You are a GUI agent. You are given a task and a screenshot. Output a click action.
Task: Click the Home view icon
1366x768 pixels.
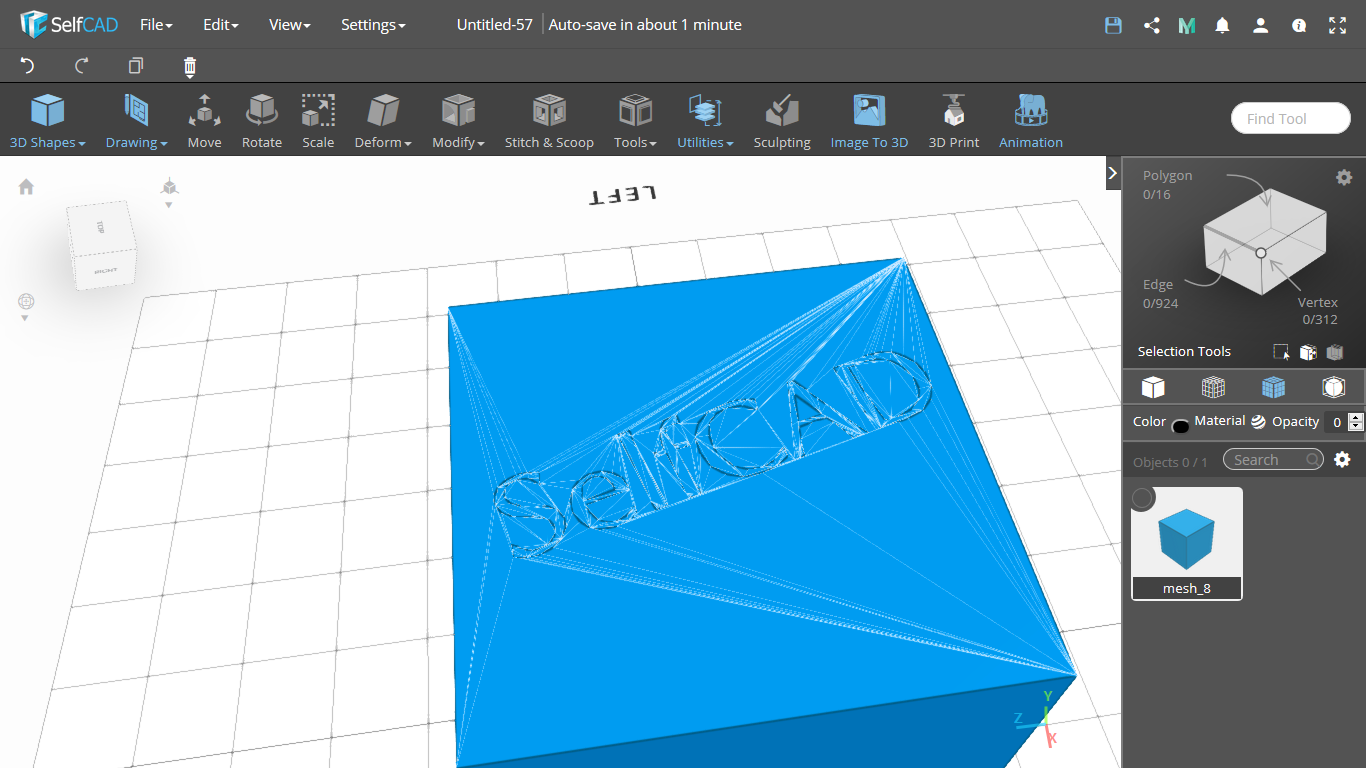[x=26, y=187]
